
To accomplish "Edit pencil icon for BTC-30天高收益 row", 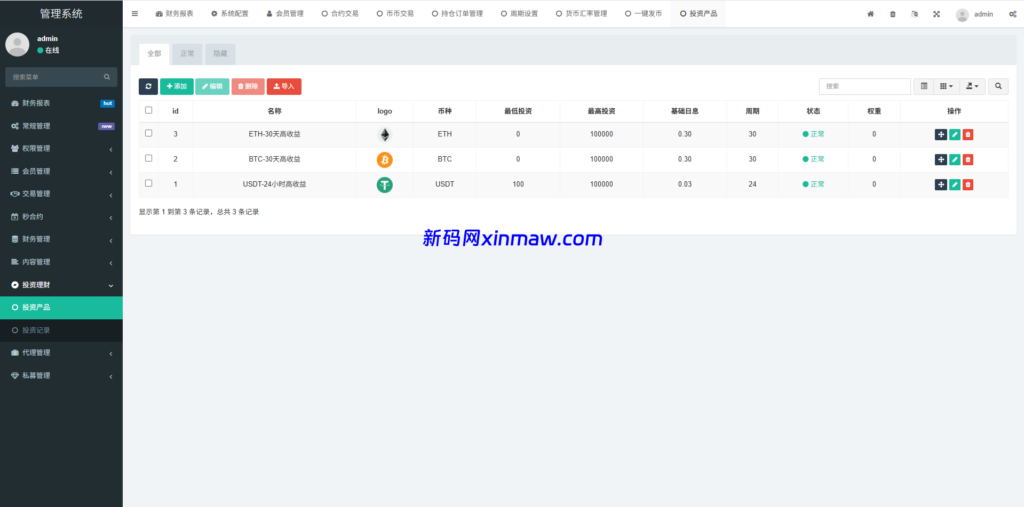I will (x=954, y=159).
